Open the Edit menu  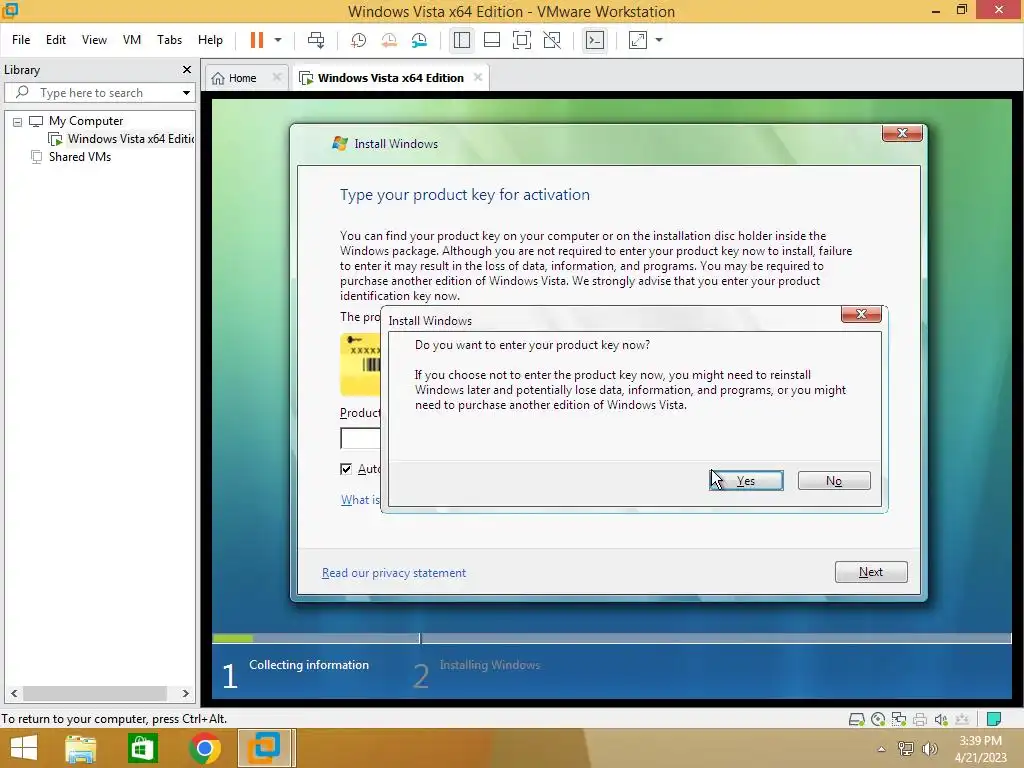pos(56,40)
